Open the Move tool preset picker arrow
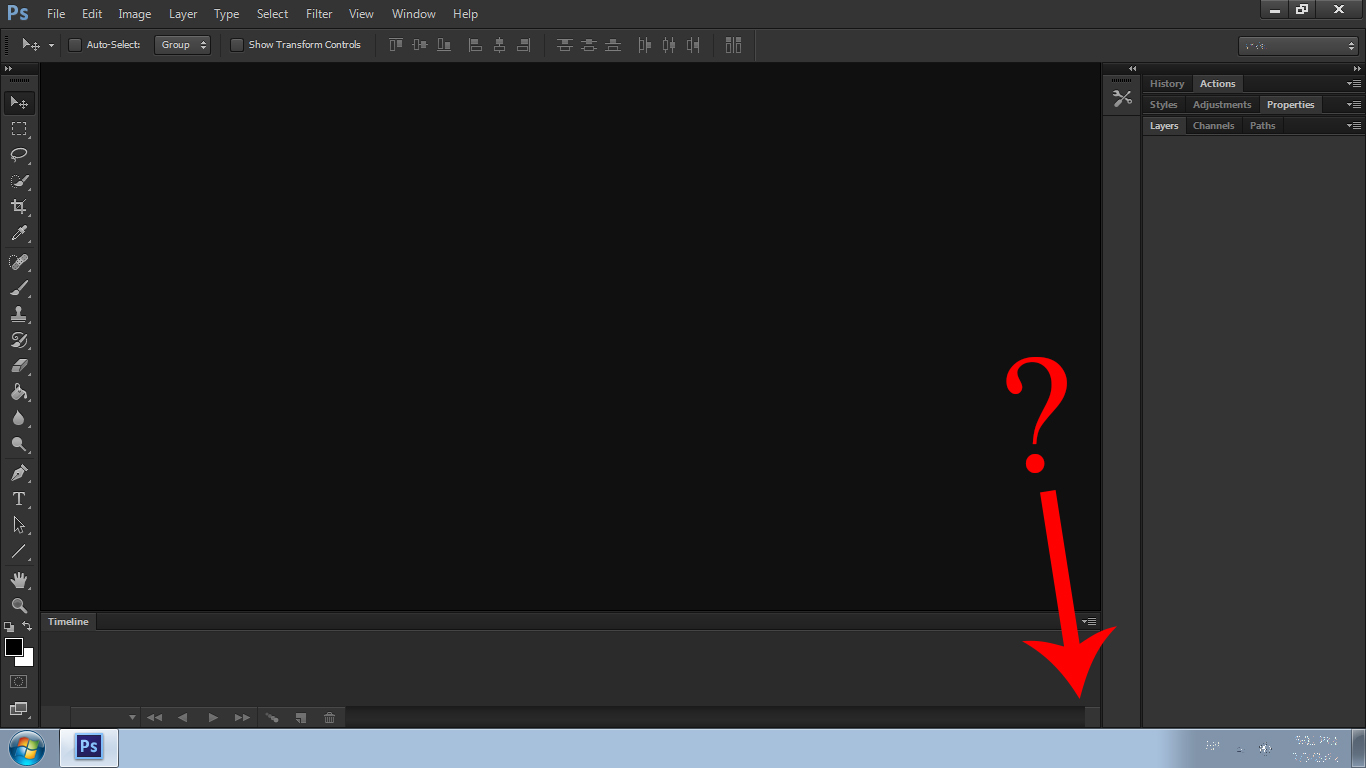 pos(51,45)
